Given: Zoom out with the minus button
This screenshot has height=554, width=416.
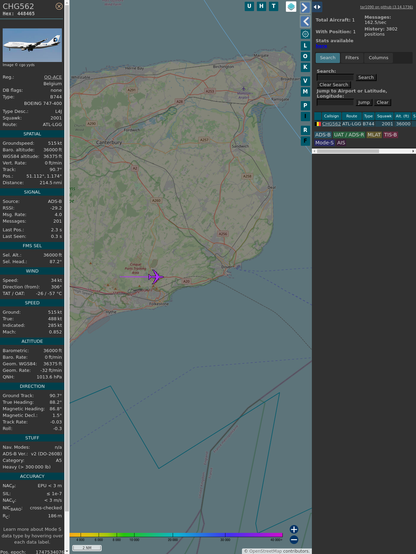Looking at the screenshot, I should [294, 540].
